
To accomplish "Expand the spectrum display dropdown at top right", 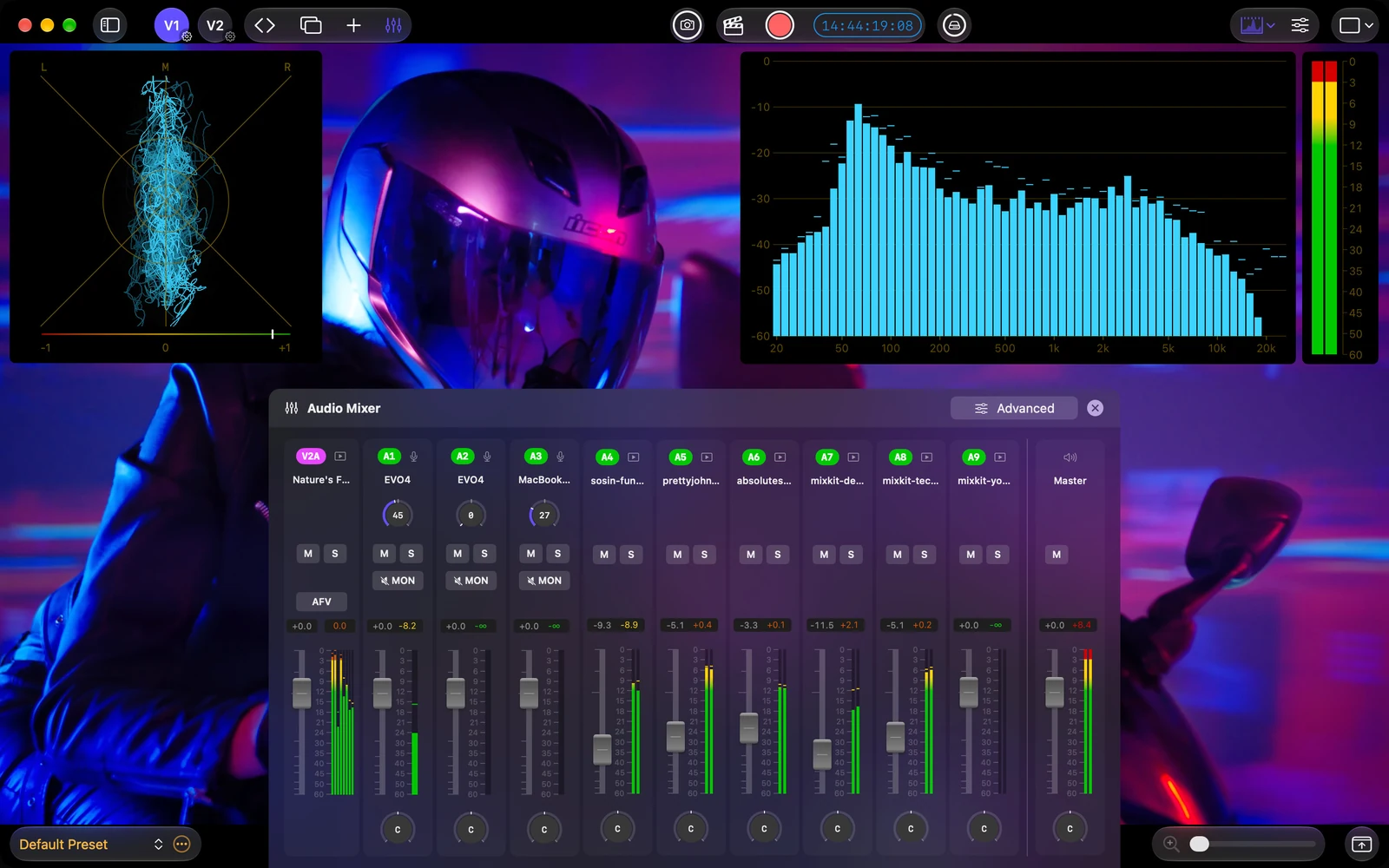I will click(x=1257, y=25).
